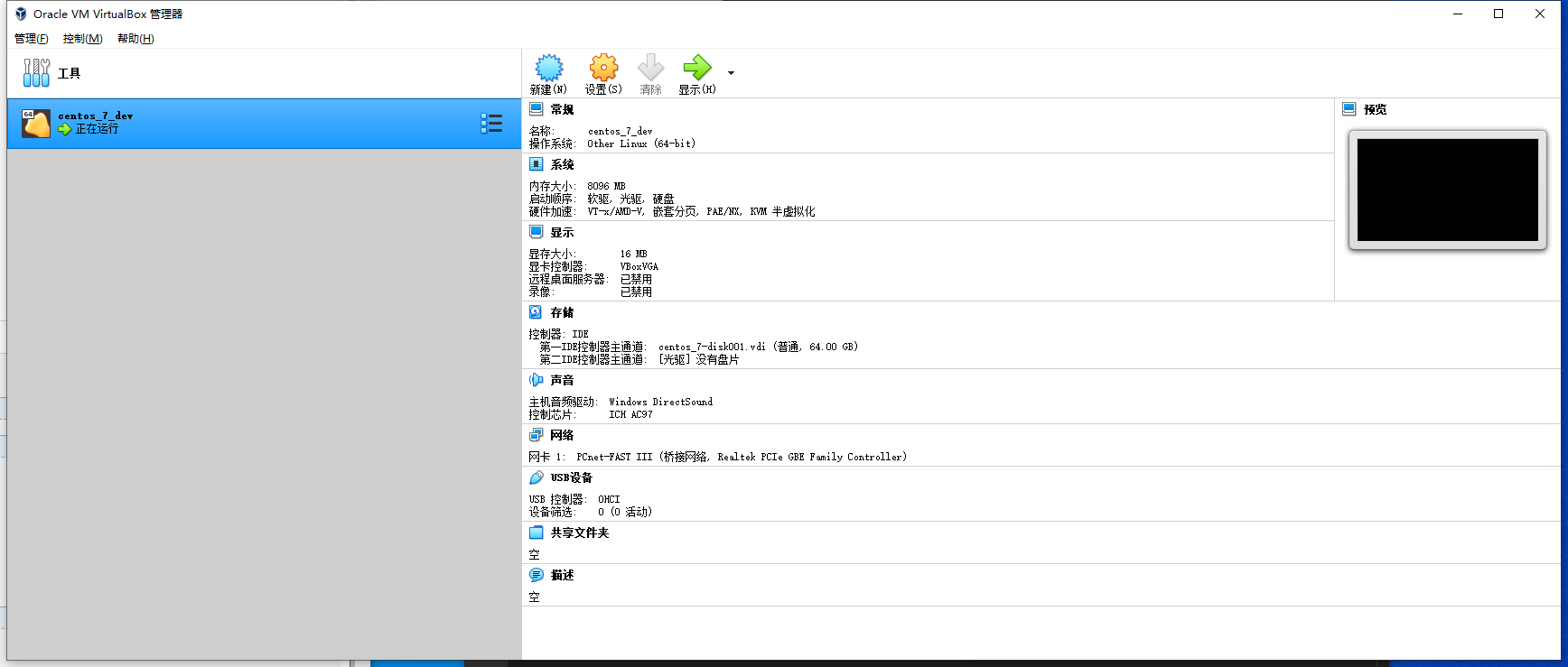Expand the Show button dropdown arrow
The image size is (1568, 667).
(731, 73)
